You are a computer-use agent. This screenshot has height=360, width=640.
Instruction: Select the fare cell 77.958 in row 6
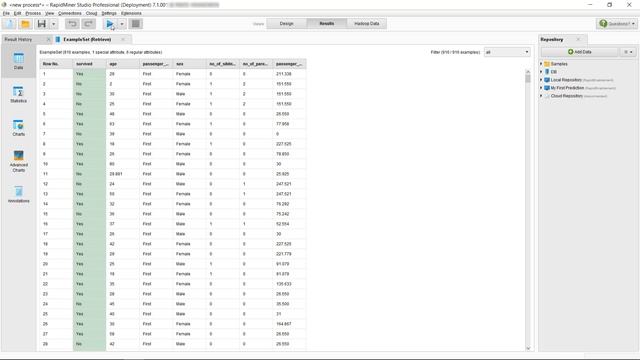point(289,124)
